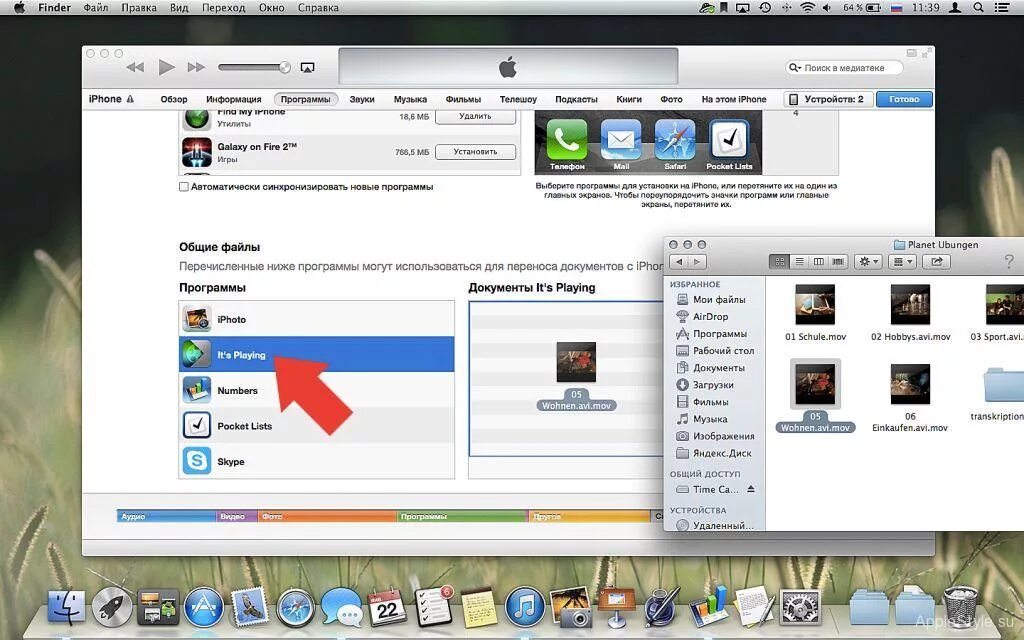Click Удалить for Find My iPhone
This screenshot has height=640, width=1024.
tap(475, 116)
